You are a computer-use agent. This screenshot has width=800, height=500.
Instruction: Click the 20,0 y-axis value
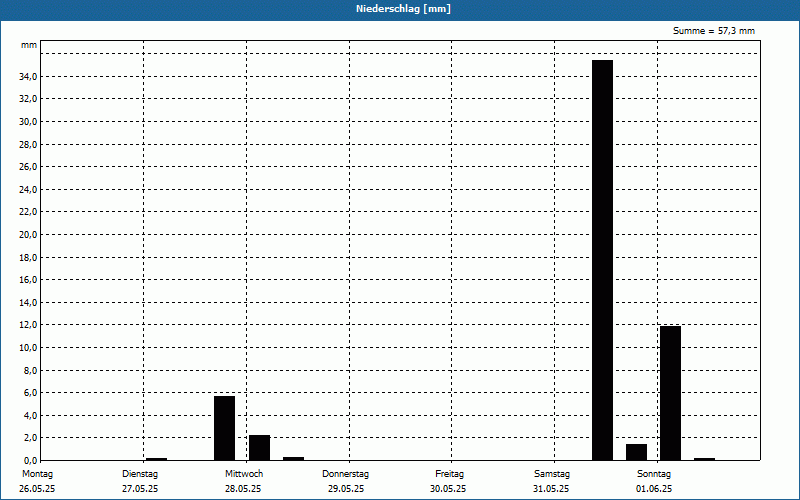29,235
